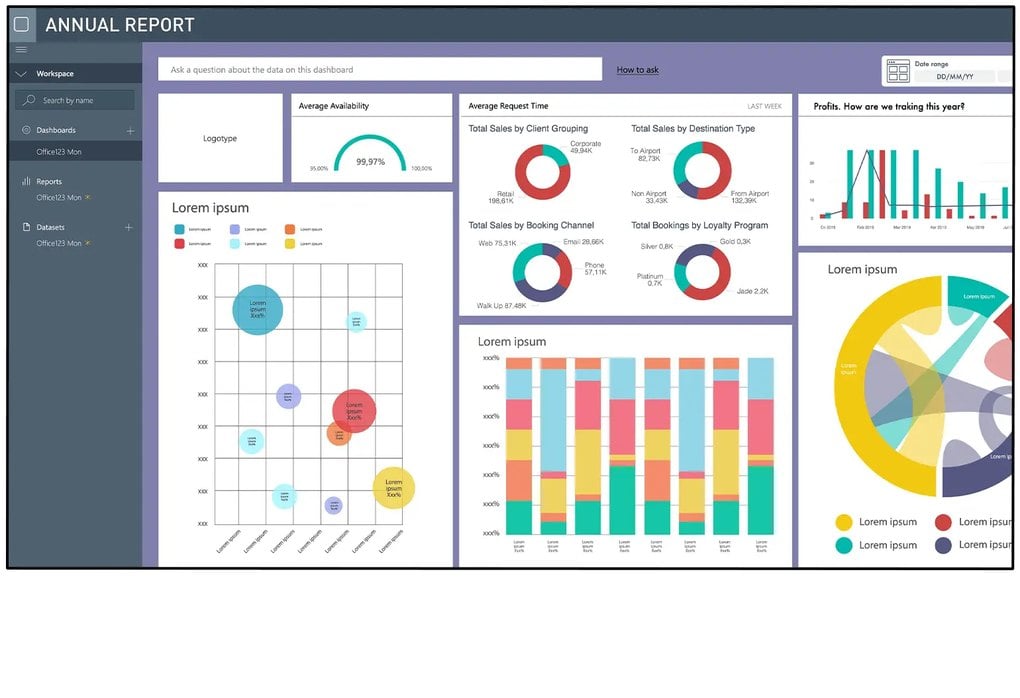Click the yellow swatch in the bubble chart legend
Viewport: 1020px width, 698px height.
pyautogui.click(x=290, y=243)
